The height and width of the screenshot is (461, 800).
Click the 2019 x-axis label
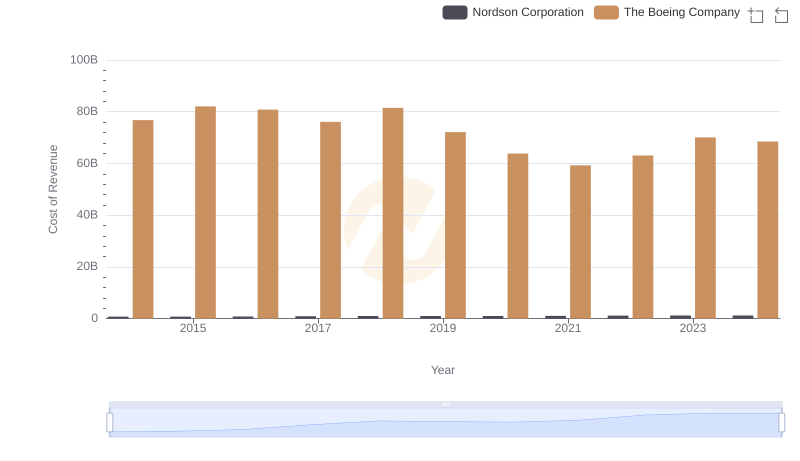click(x=443, y=328)
